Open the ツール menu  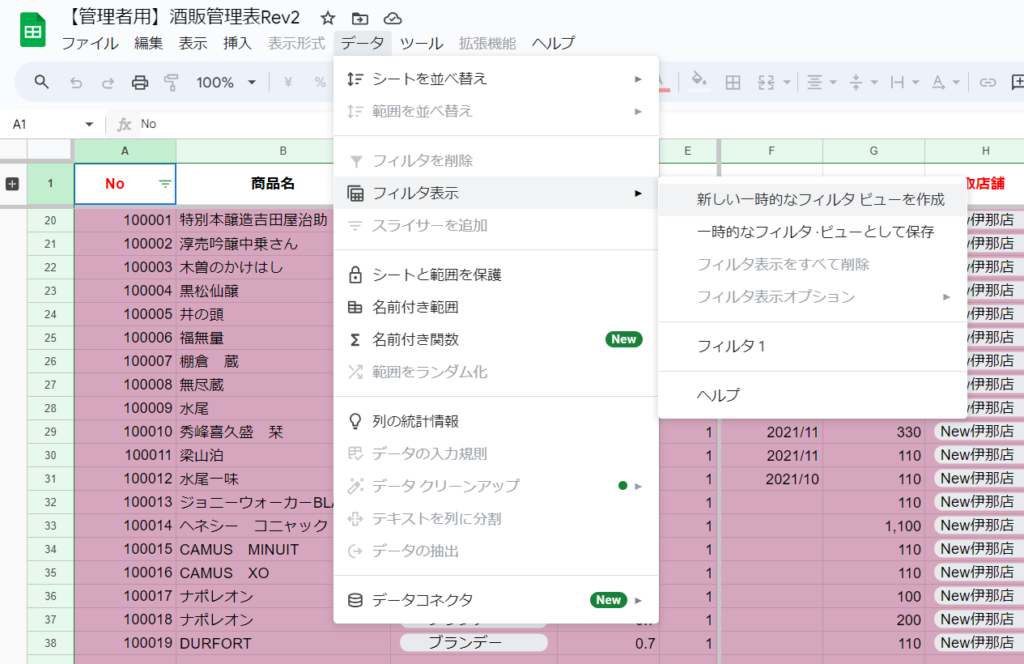click(x=421, y=43)
